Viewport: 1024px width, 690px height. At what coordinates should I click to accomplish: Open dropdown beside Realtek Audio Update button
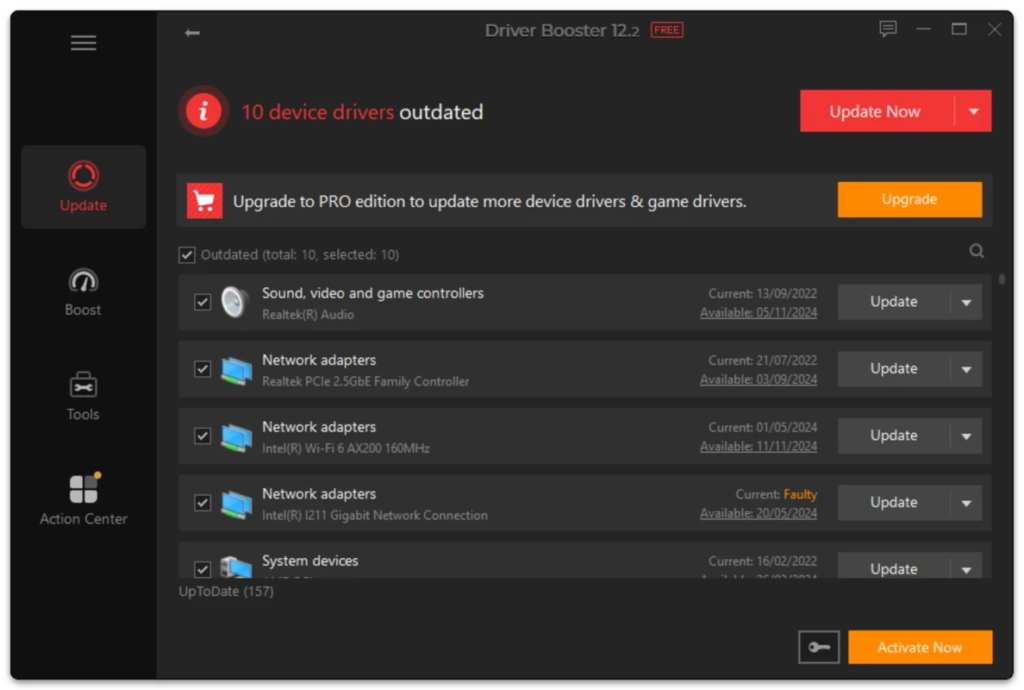coord(966,303)
